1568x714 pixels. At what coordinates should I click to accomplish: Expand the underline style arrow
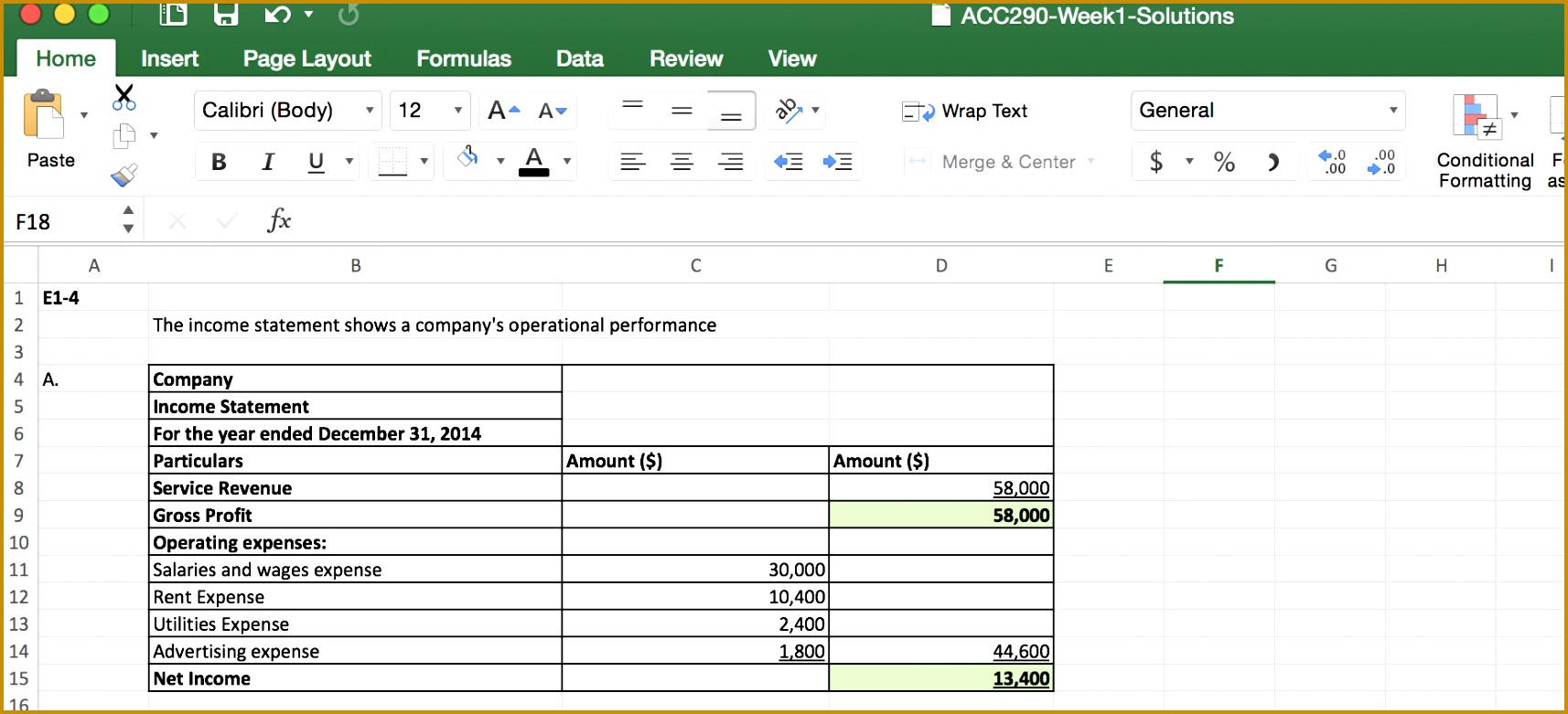(x=349, y=162)
